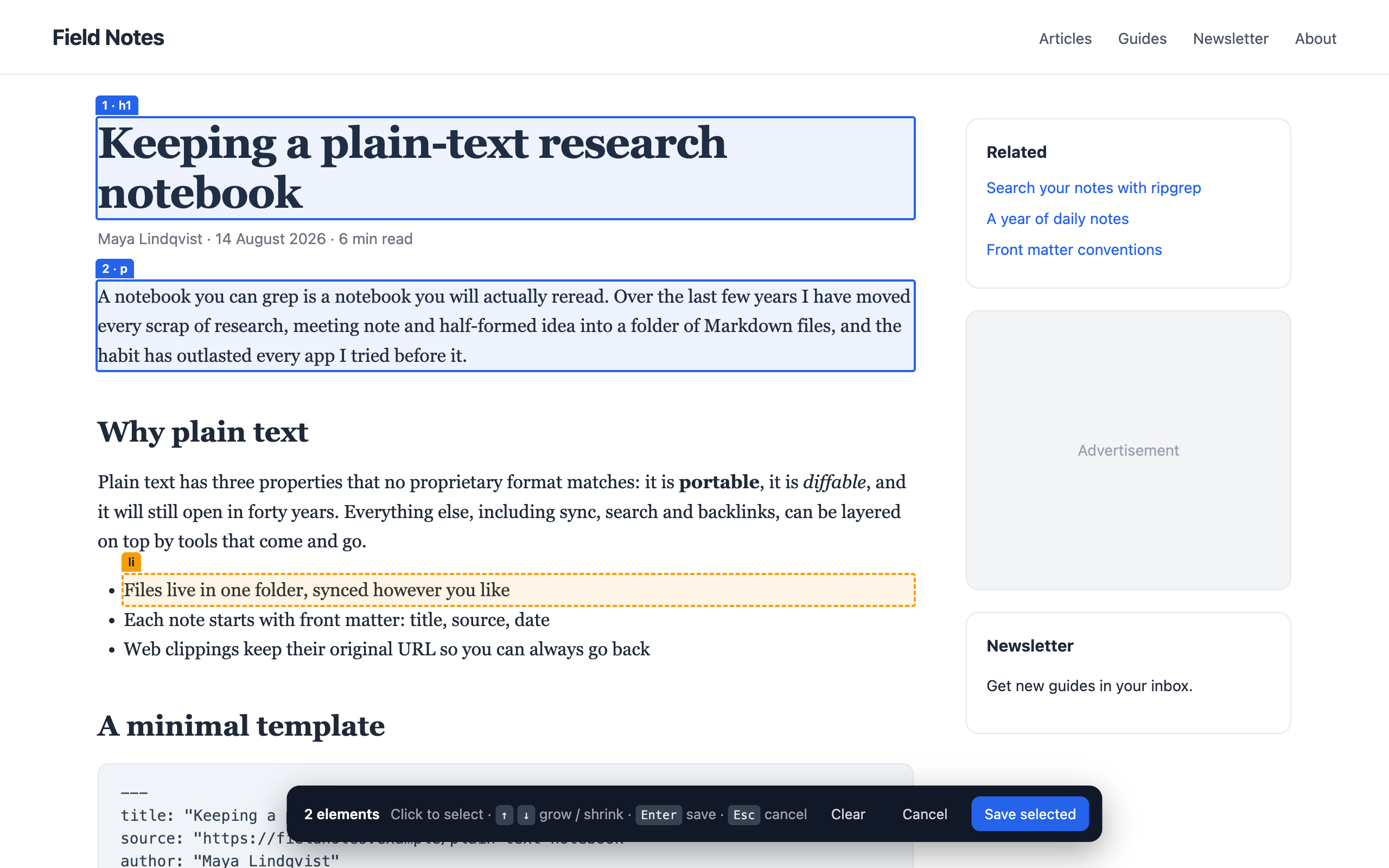Click the Enter key hint in the selection toolbar
Image resolution: width=1389 pixels, height=868 pixels.
pos(658,815)
